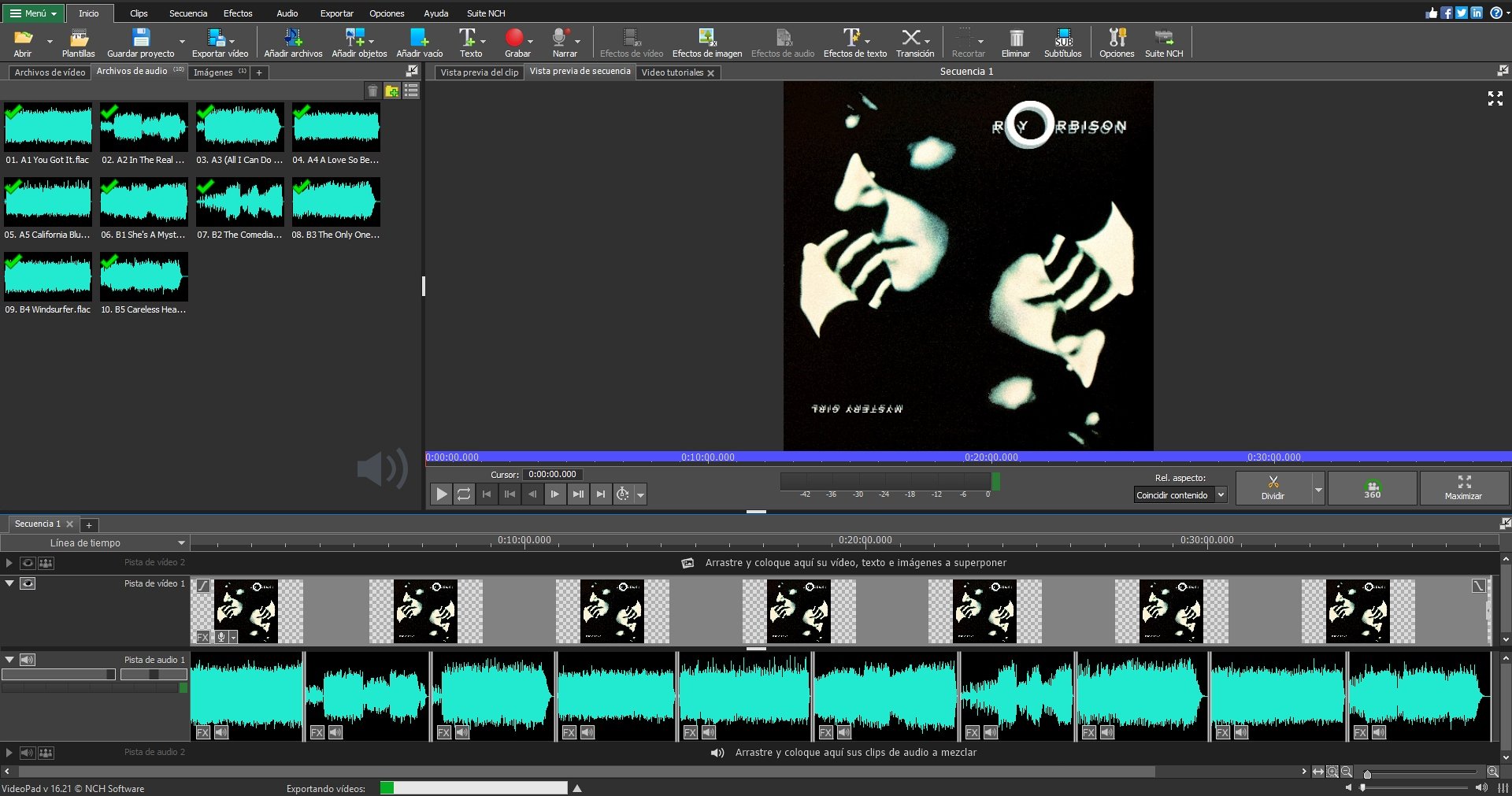Collapse Pista de audio 1 track

coord(9,660)
